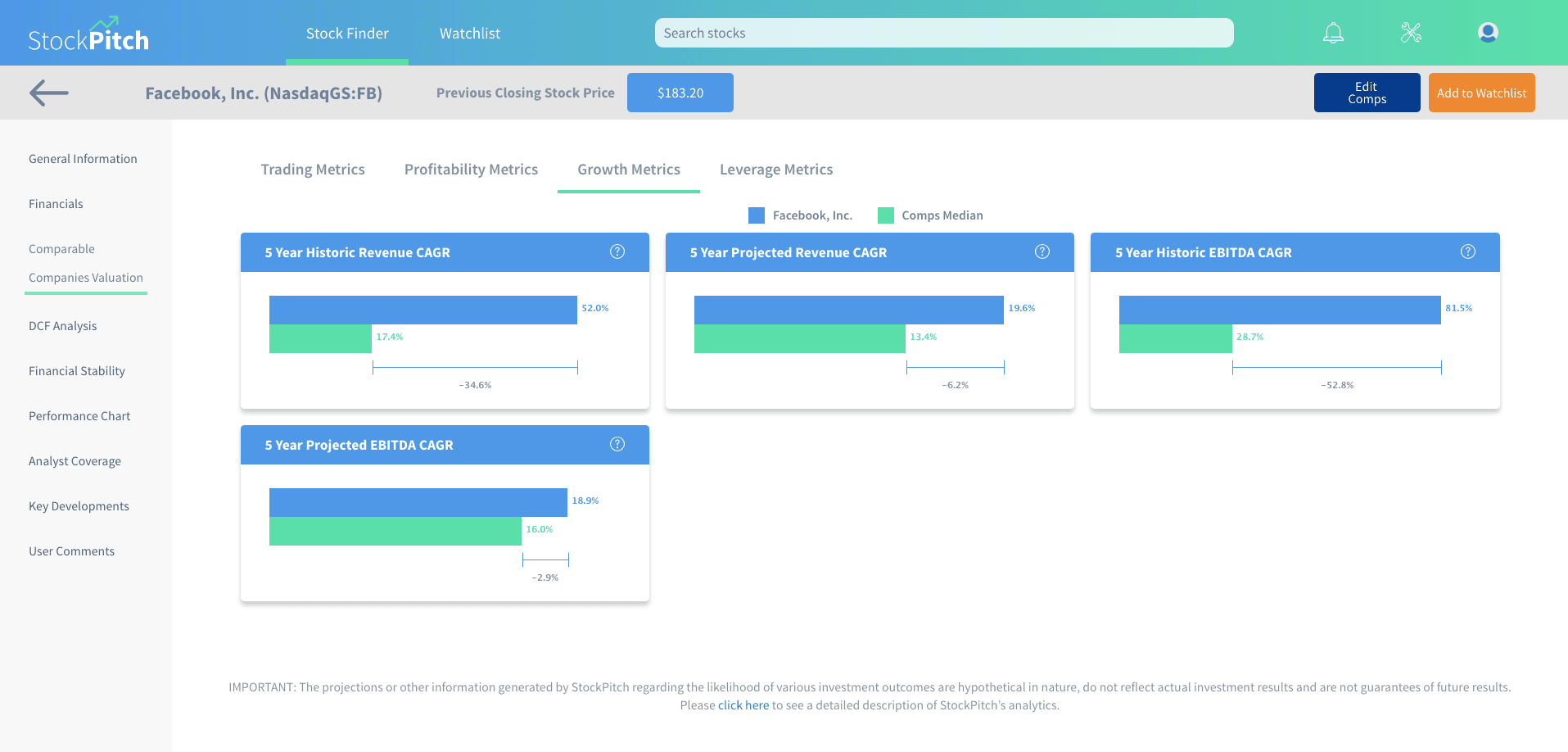Click help icon for Historic Revenue CAGR
The width and height of the screenshot is (1568, 752).
tap(617, 252)
